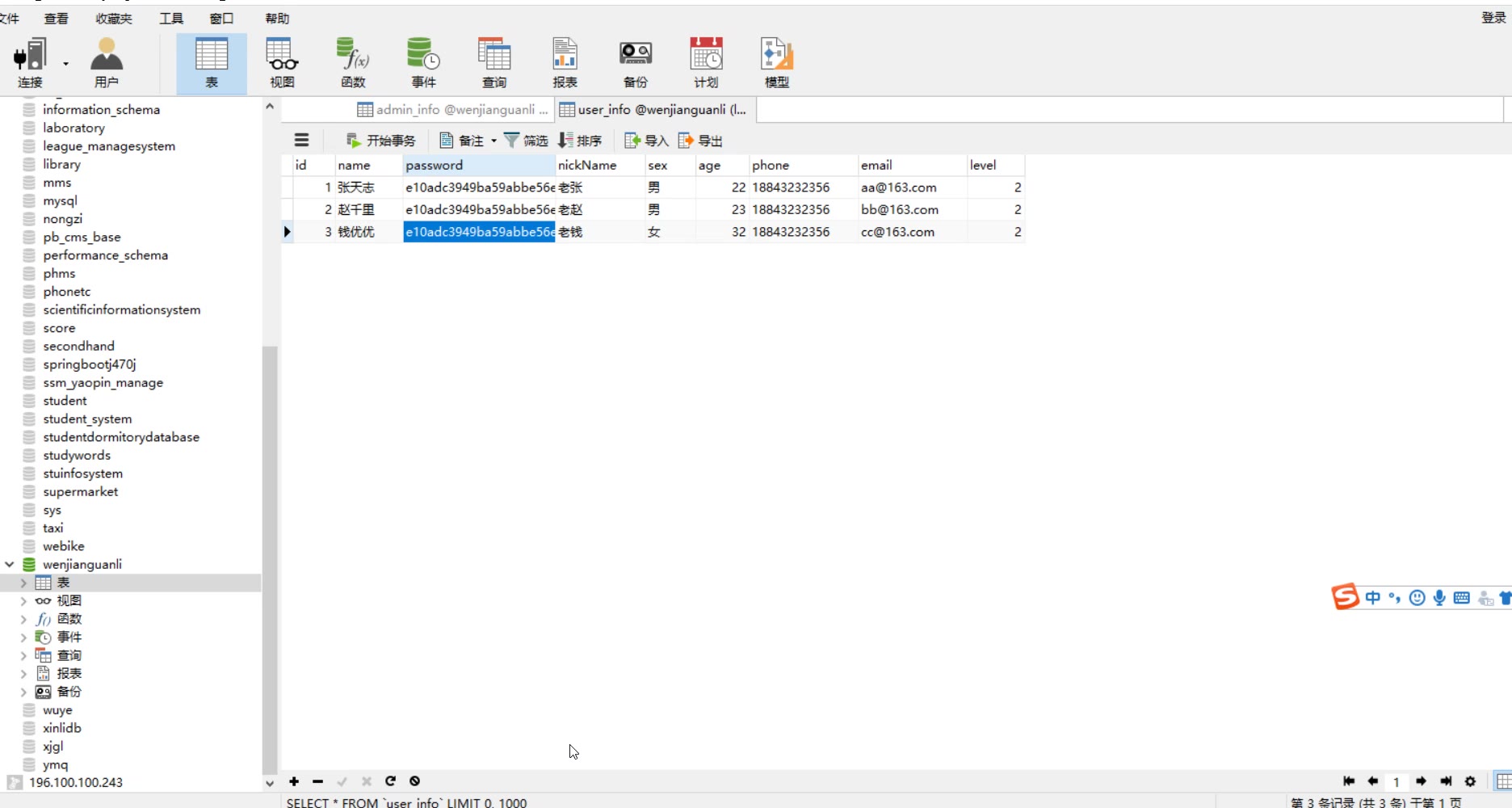Expand the 查询 (Queries) tree node

23,655
